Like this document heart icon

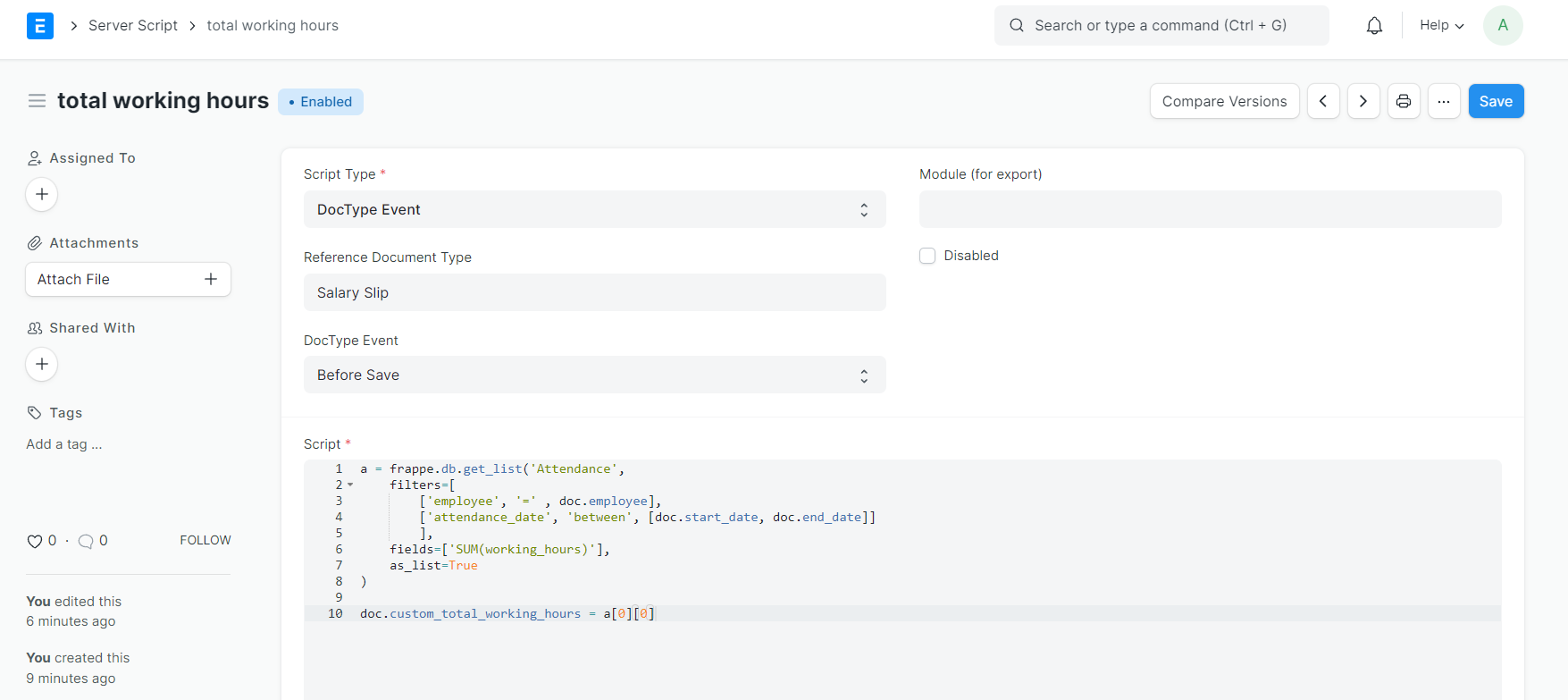[x=35, y=541]
